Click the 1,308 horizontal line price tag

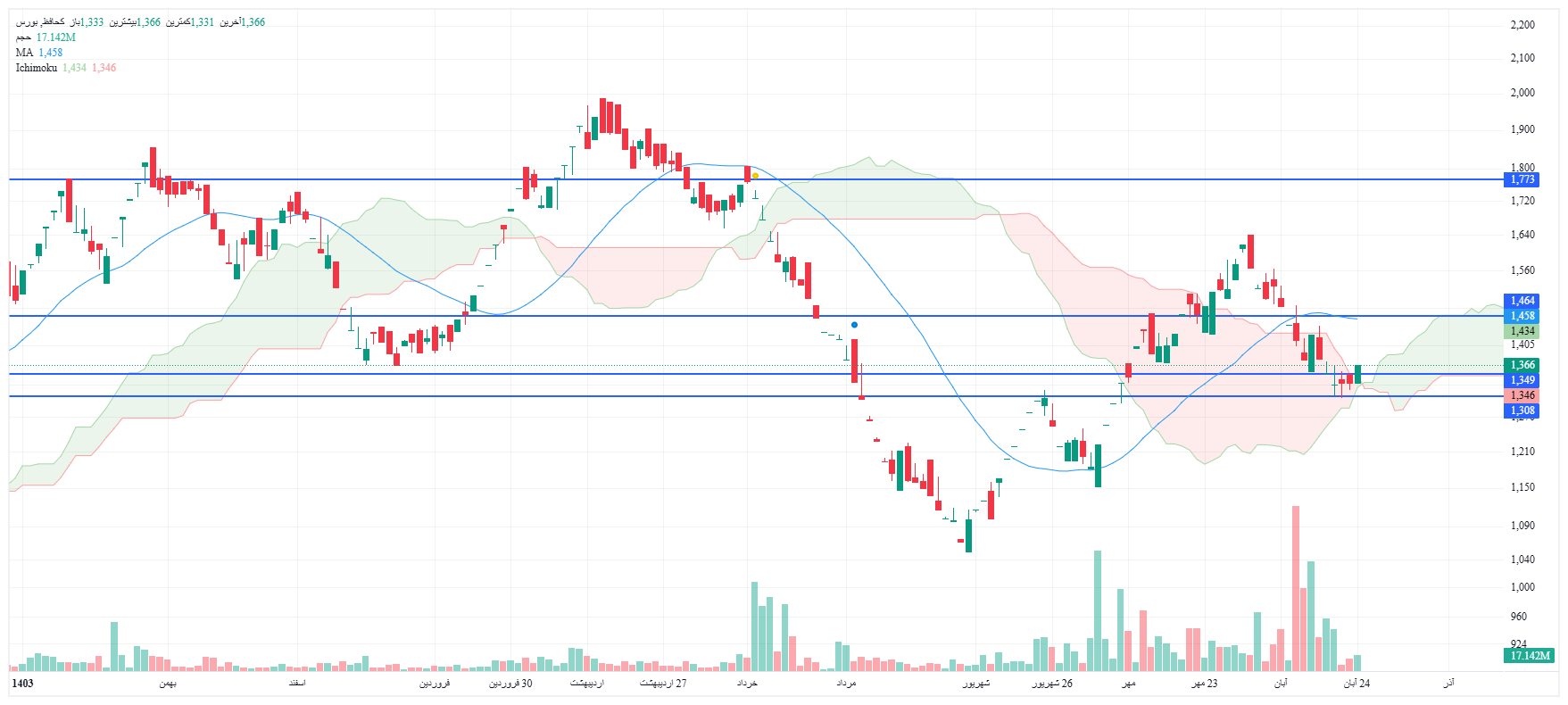coord(1522,411)
